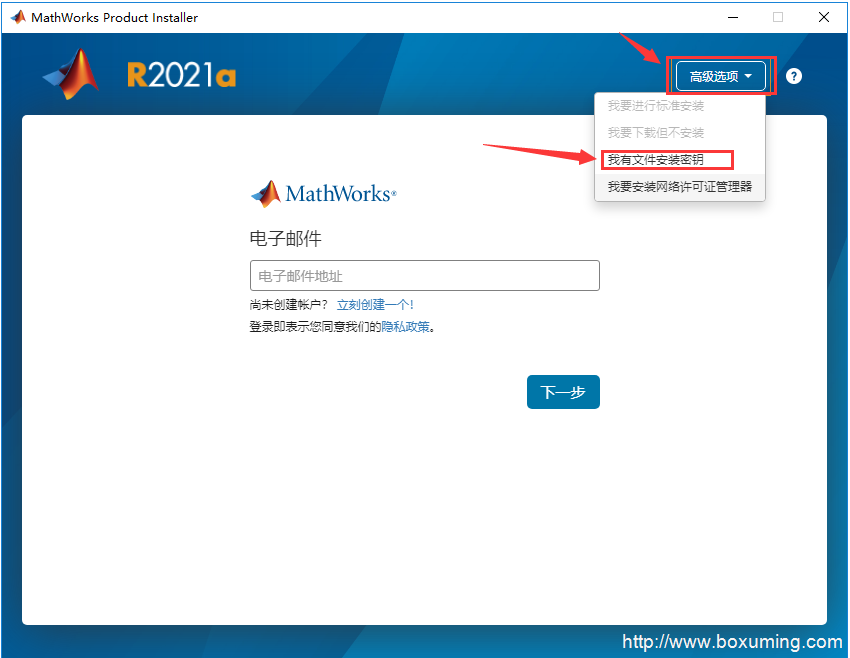Open the 立刻创建一个! account link
The width and height of the screenshot is (850, 658).
pyautogui.click(x=375, y=305)
